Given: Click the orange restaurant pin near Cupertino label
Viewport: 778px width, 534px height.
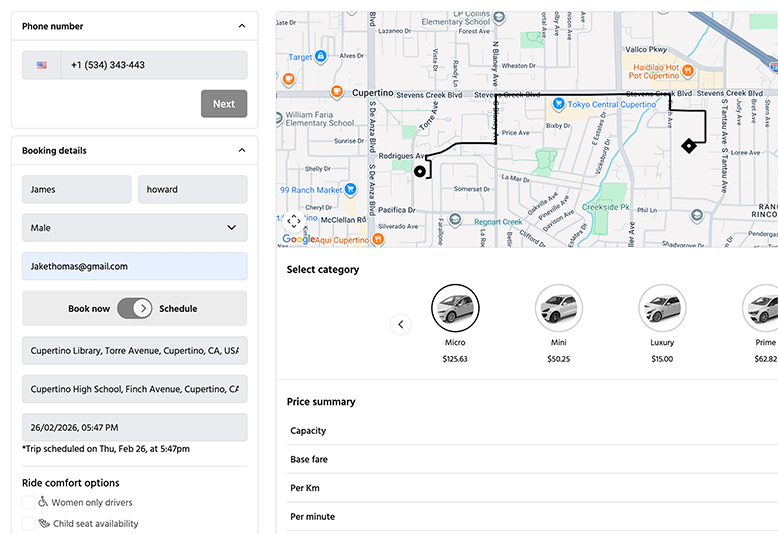Looking at the screenshot, I should coord(337,91).
